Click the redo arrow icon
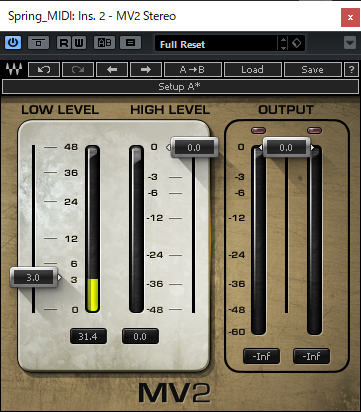Image resolution: width=361 pixels, height=412 pixels. pos(78,70)
